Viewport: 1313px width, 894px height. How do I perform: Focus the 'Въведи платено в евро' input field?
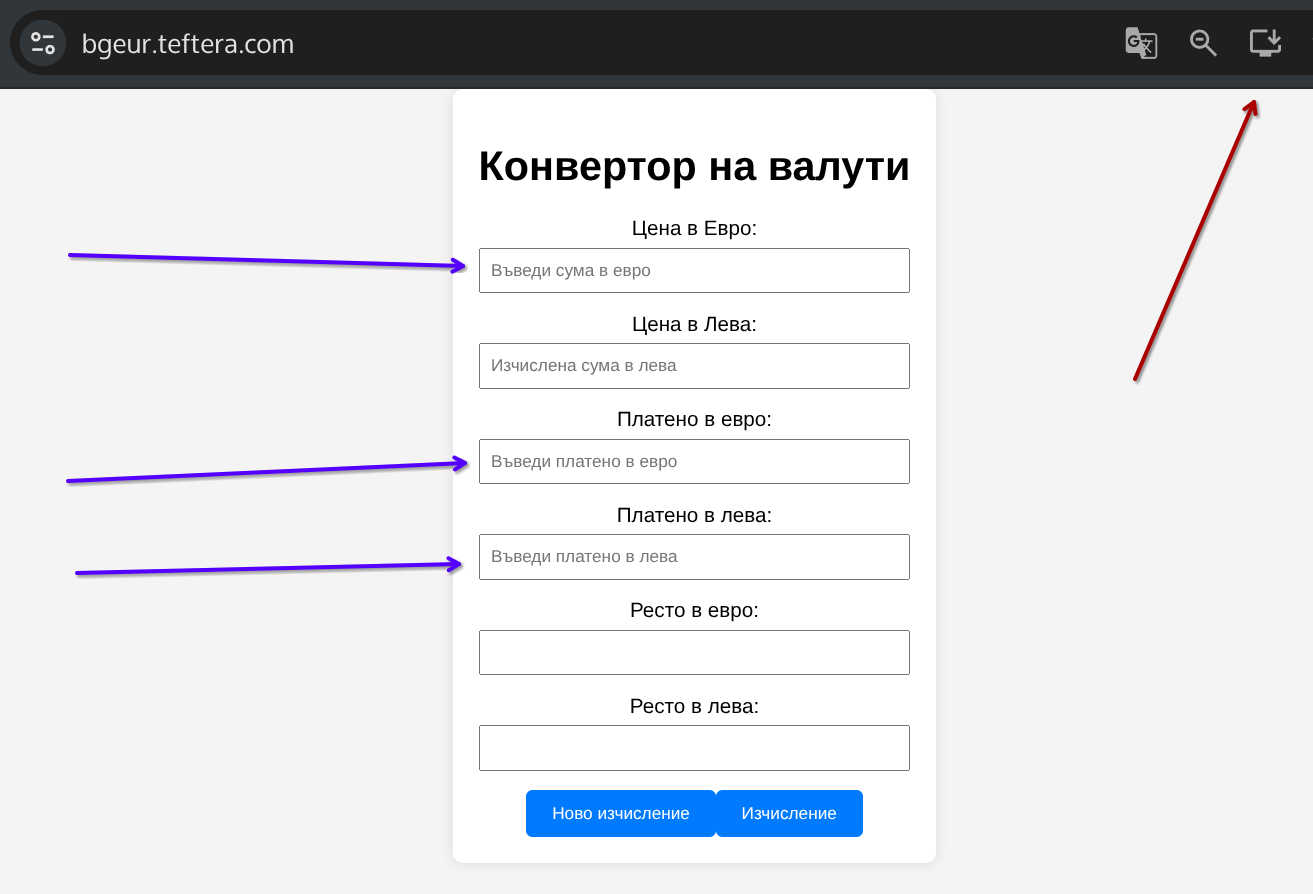click(x=694, y=462)
